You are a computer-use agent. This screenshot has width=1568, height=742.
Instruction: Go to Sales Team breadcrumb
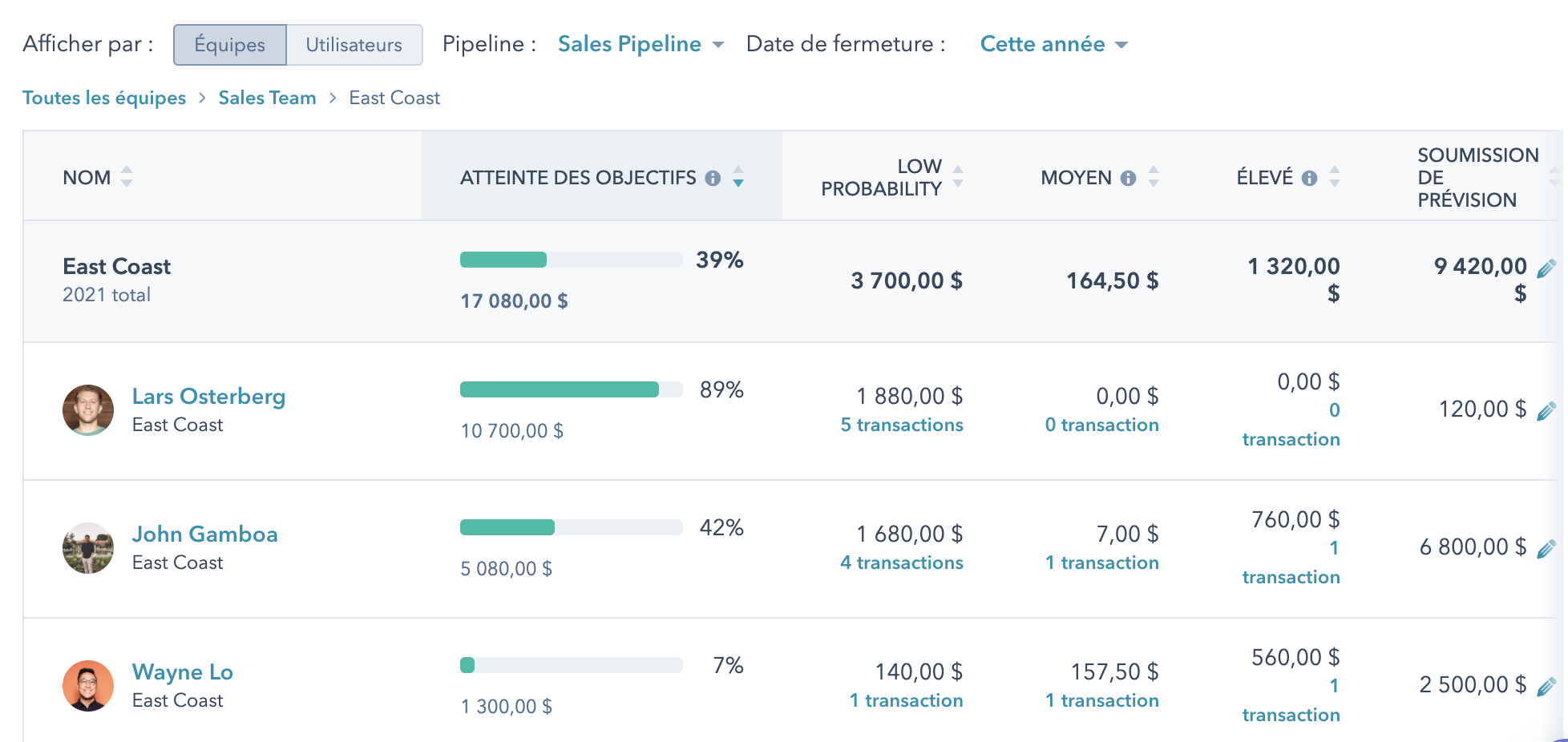pyautogui.click(x=267, y=98)
